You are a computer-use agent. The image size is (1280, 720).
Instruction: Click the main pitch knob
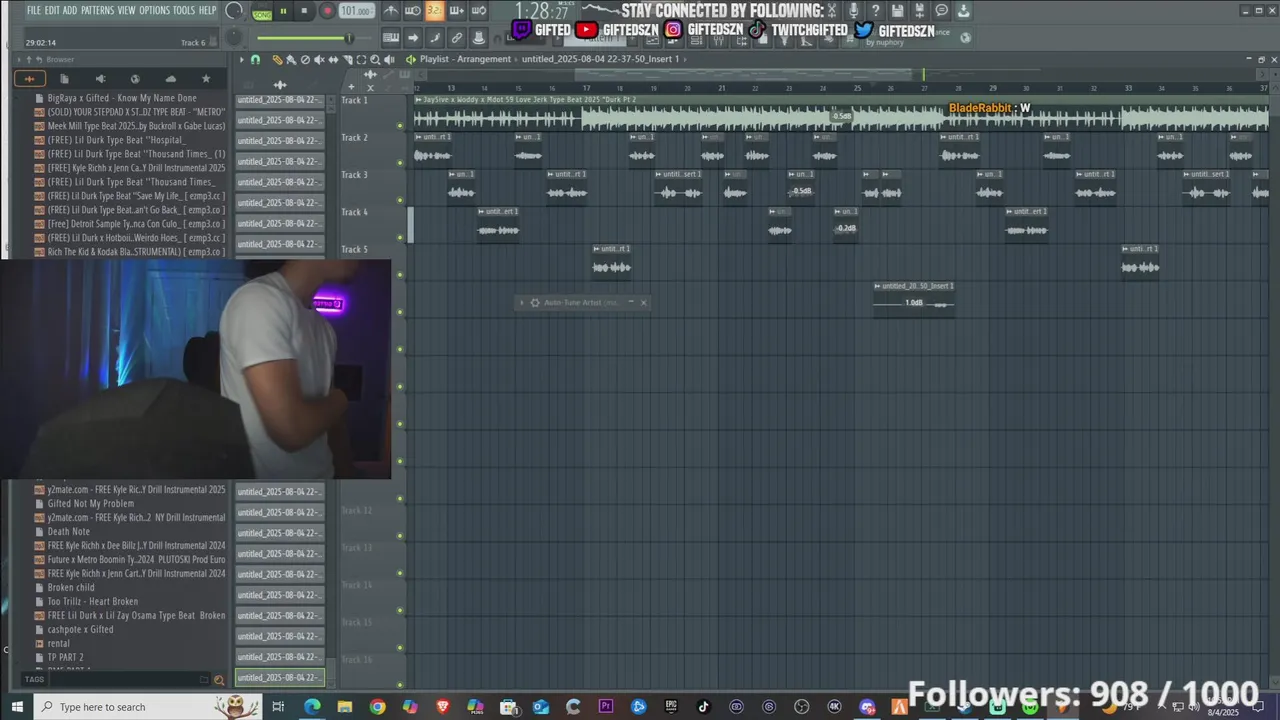234,38
